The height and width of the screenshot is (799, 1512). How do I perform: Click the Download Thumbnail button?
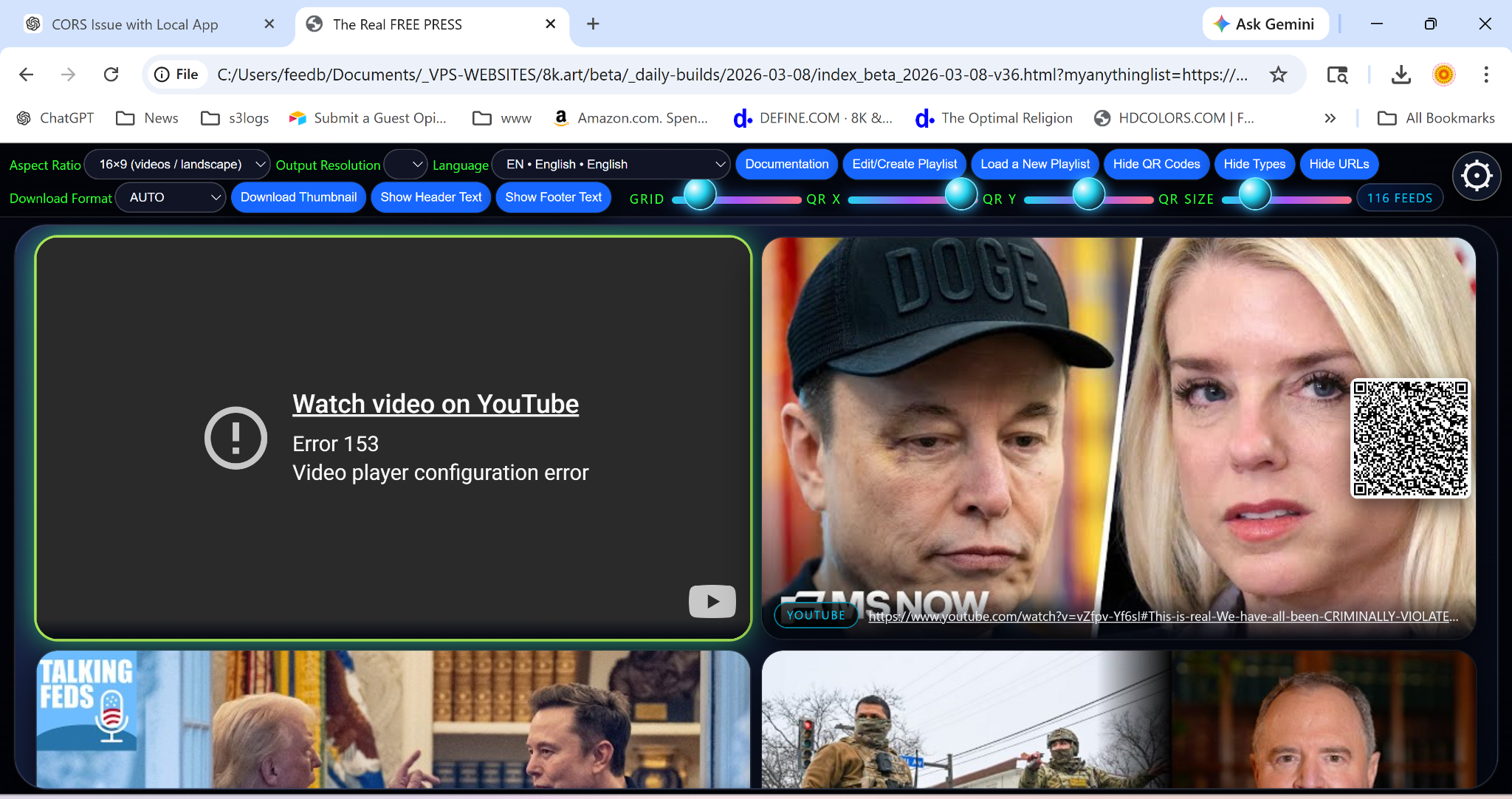pos(298,197)
